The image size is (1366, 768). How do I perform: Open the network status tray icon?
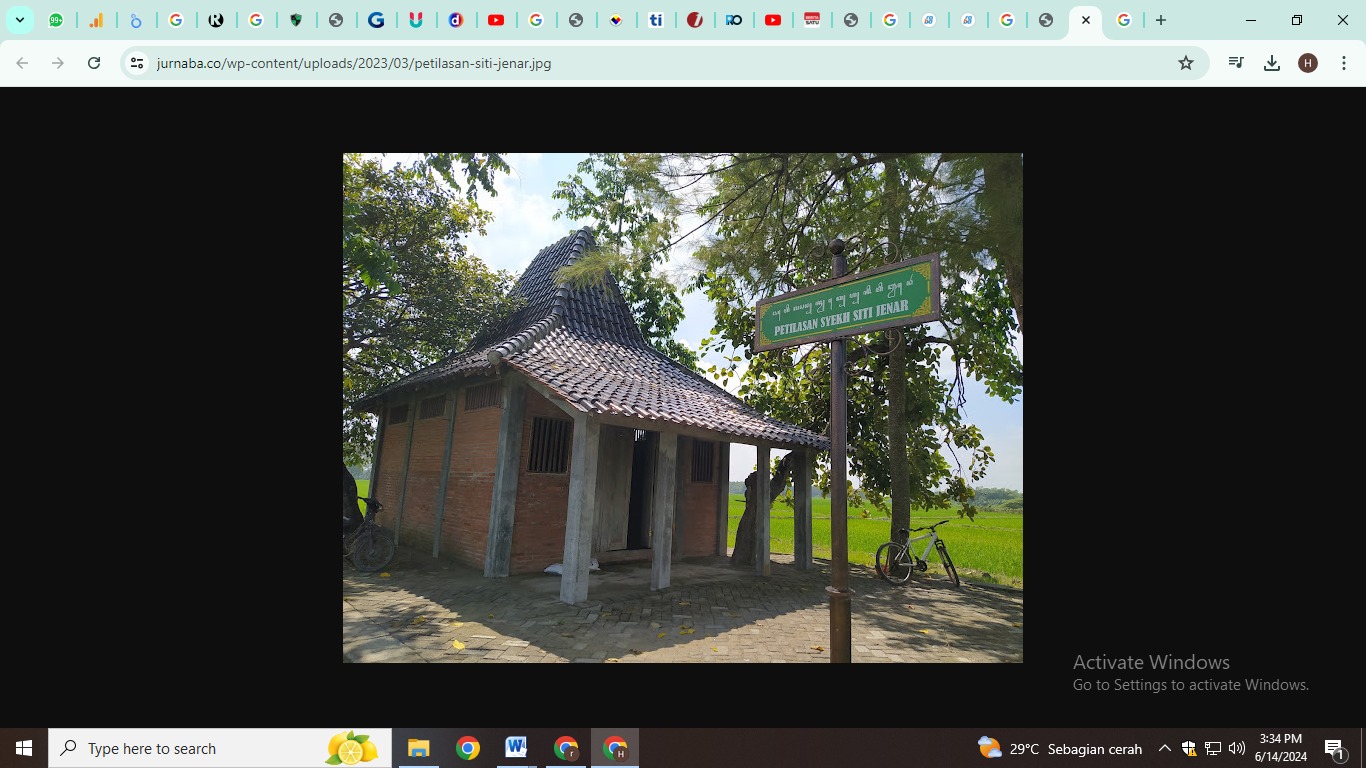1213,748
